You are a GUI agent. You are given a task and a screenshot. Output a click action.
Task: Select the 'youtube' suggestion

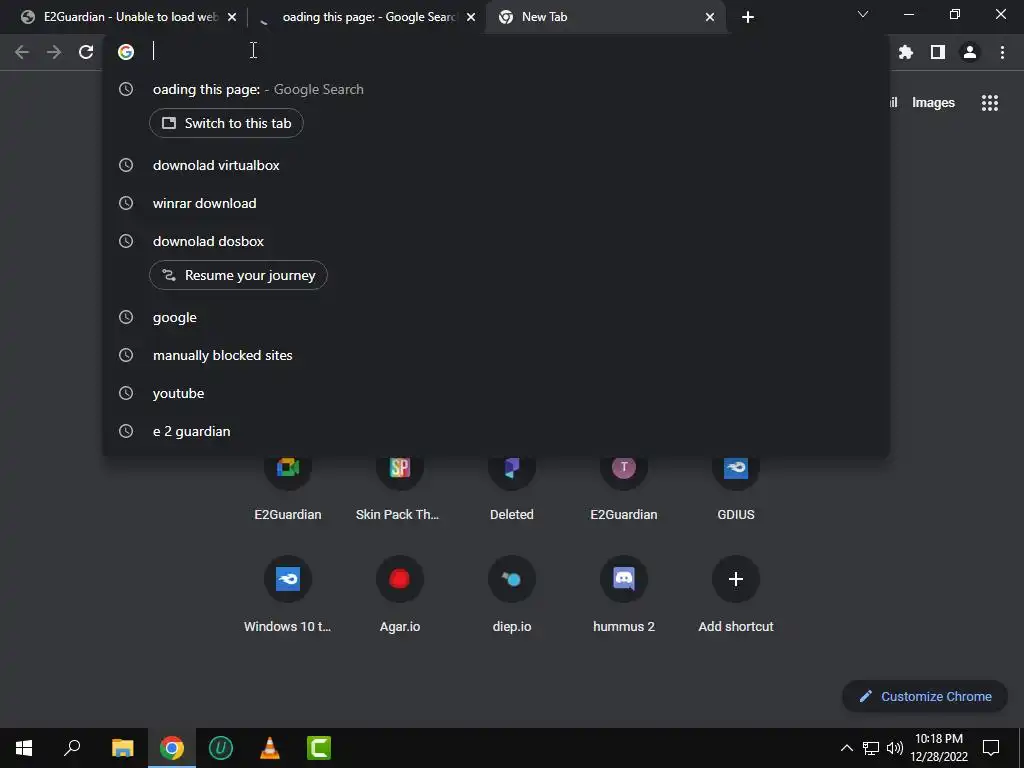click(496, 393)
